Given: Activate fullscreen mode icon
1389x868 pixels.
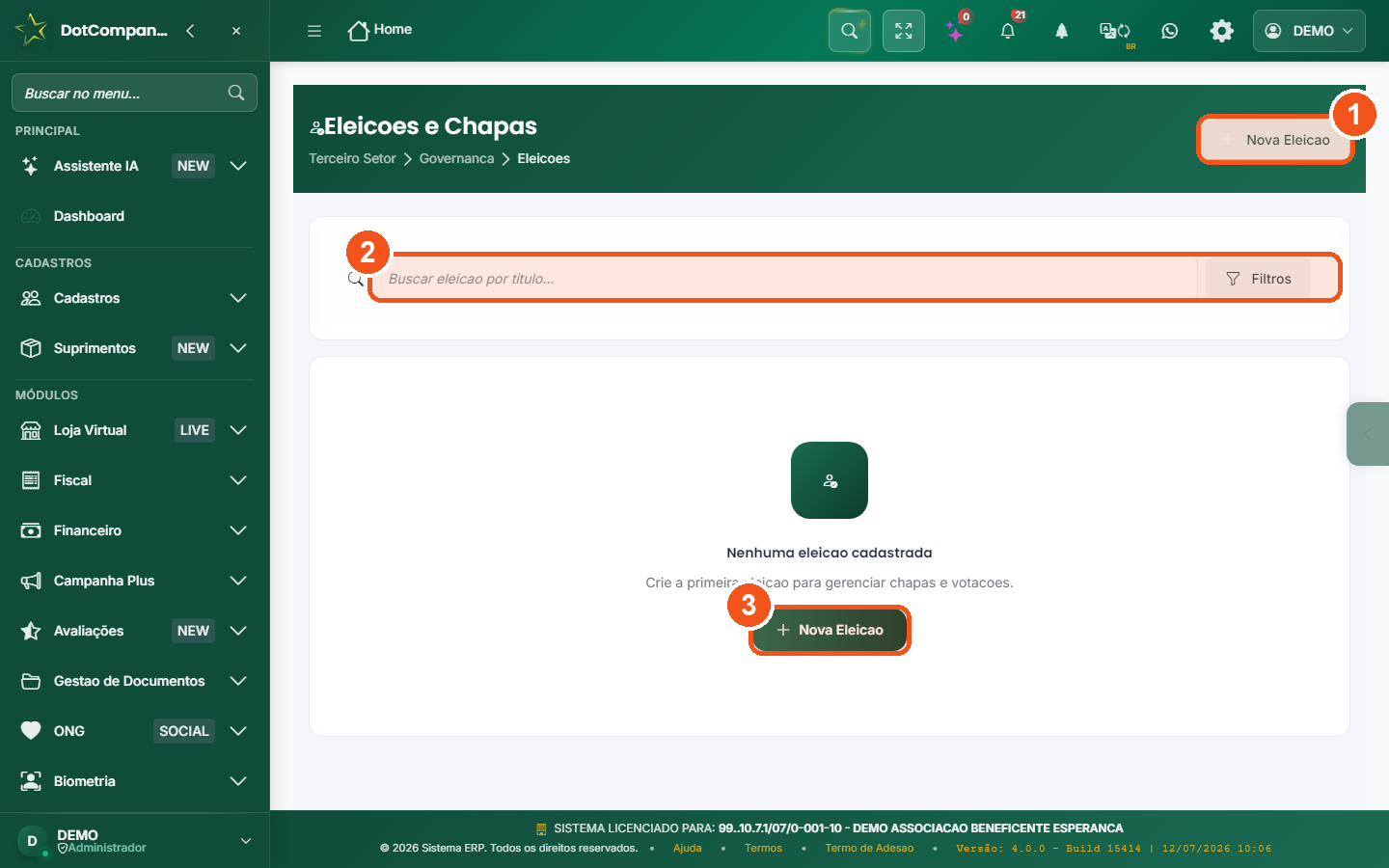Looking at the screenshot, I should (x=904, y=31).
